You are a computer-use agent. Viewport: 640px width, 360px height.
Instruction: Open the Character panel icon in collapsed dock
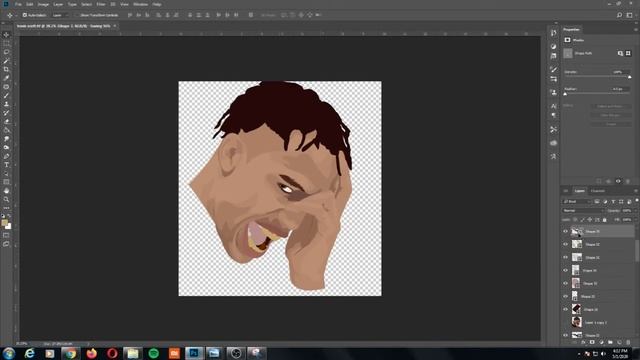tap(553, 106)
